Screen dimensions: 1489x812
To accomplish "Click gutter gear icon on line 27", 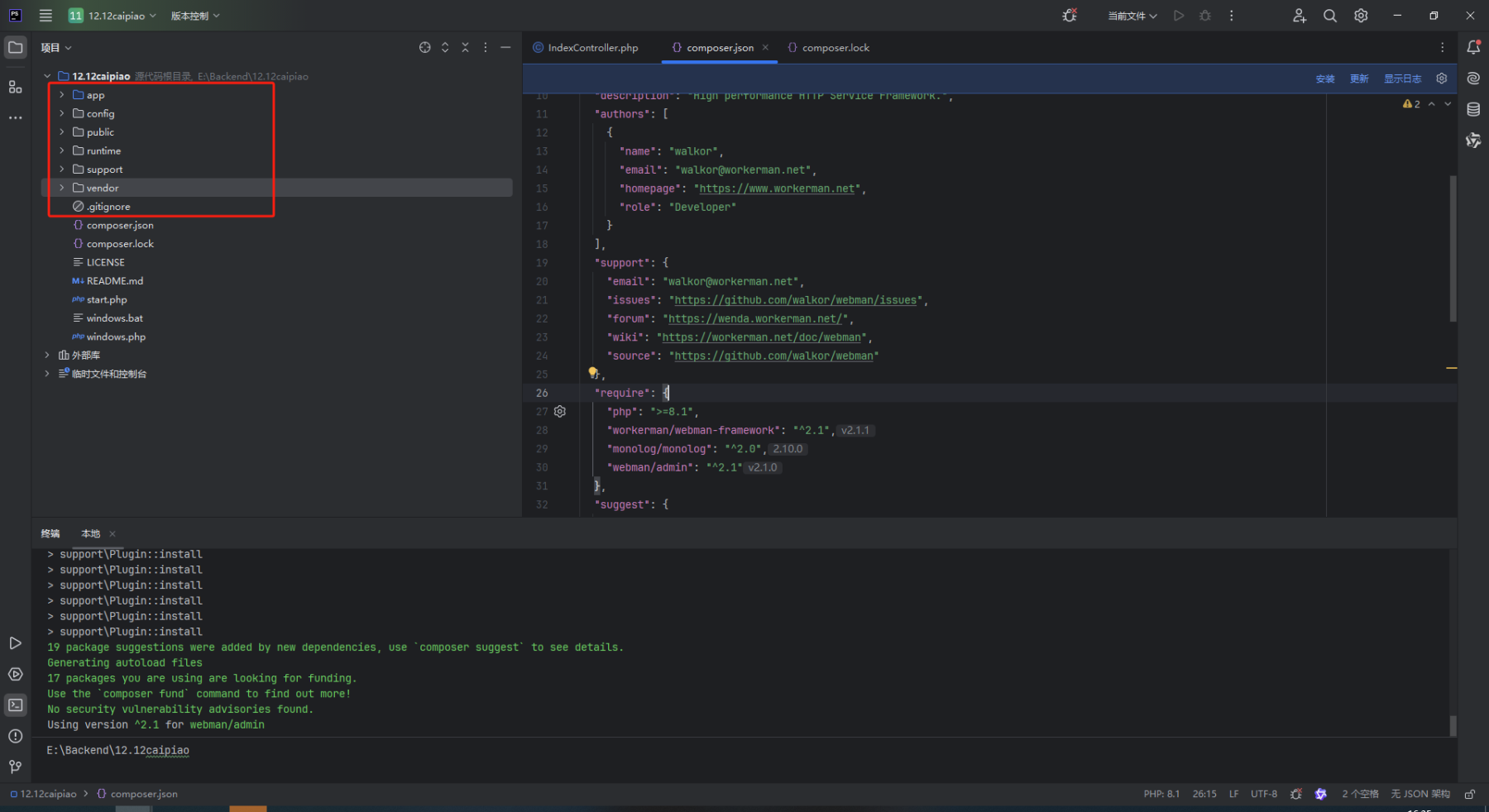I will coord(560,412).
